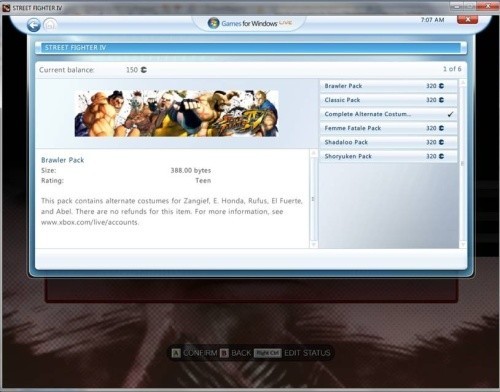
Task: Click the blue back arrow button
Action: (x=34, y=25)
